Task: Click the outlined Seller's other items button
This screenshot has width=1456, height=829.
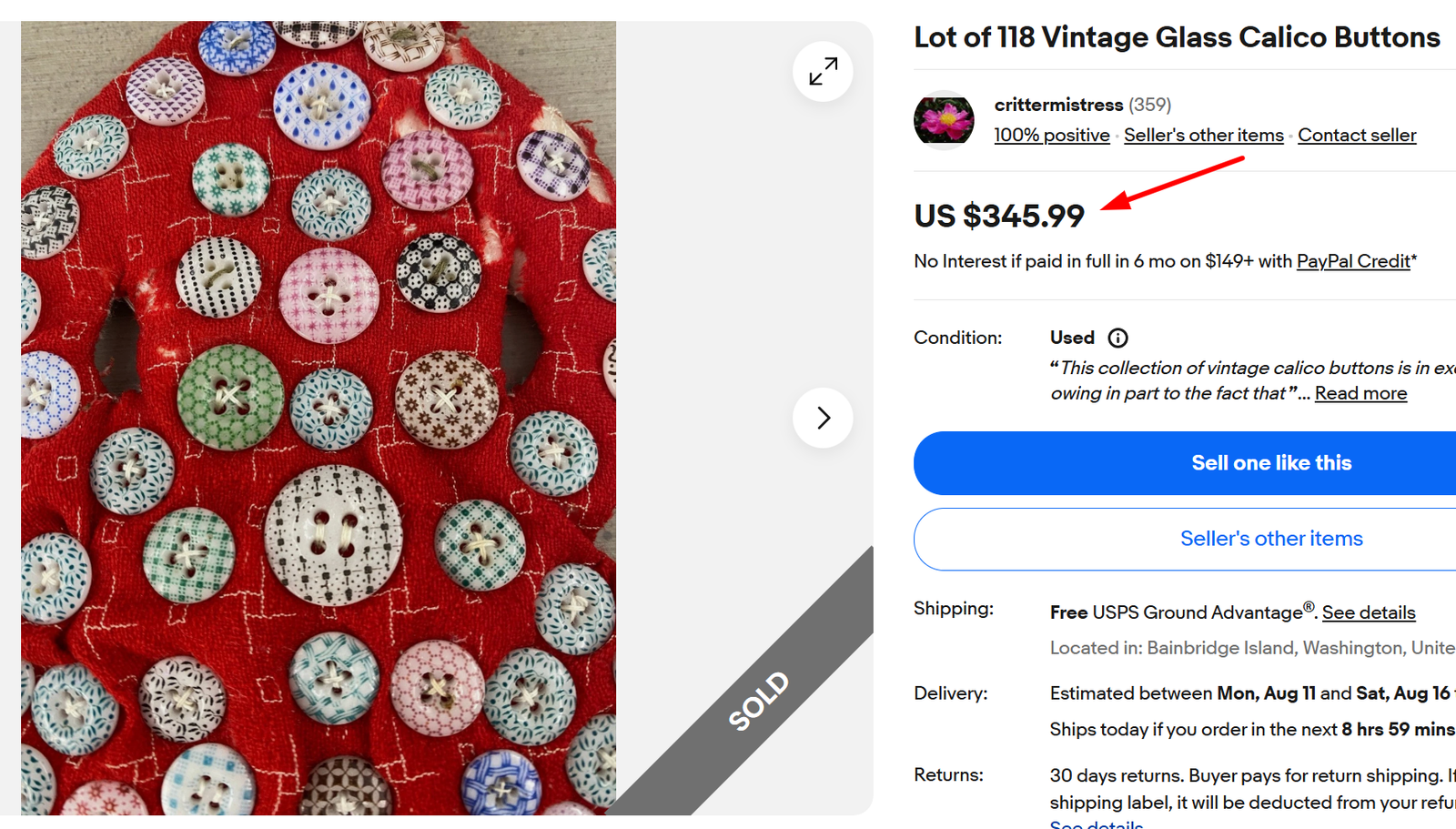Action: 1270,539
